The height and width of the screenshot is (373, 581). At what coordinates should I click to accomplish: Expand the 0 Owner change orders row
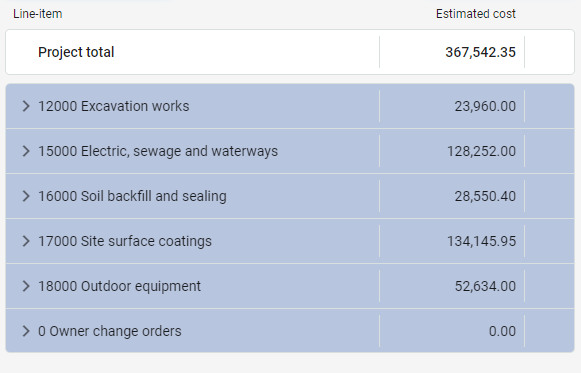pyautogui.click(x=26, y=331)
